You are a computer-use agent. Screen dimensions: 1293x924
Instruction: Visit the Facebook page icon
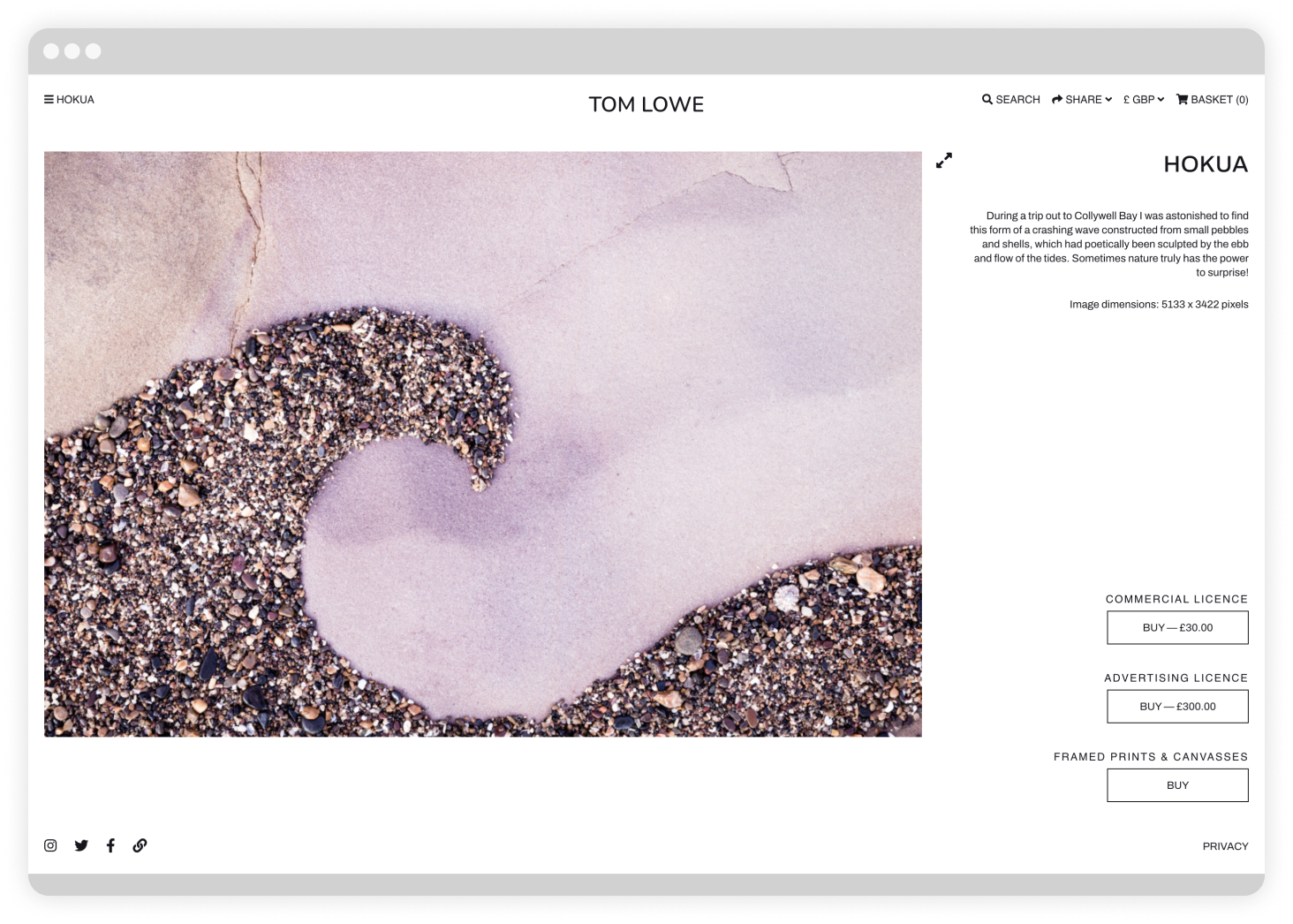coord(110,845)
